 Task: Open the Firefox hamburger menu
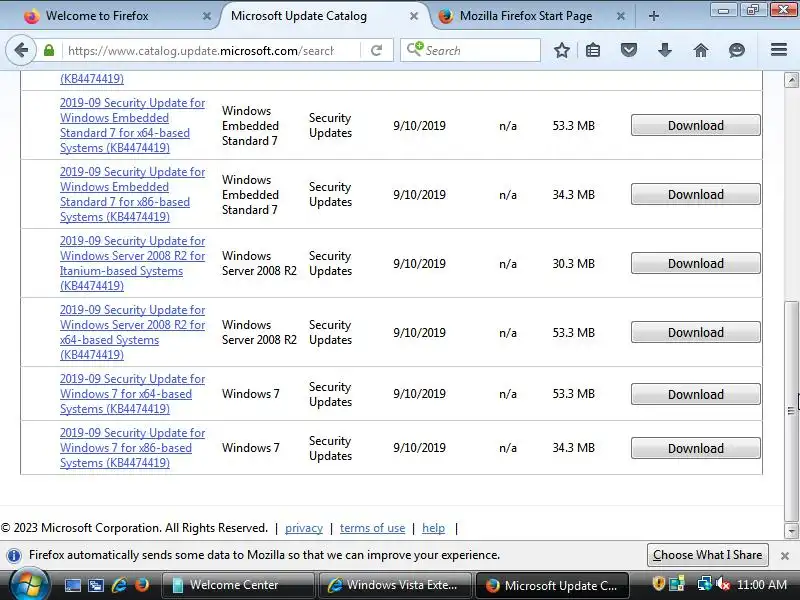pyautogui.click(x=779, y=49)
